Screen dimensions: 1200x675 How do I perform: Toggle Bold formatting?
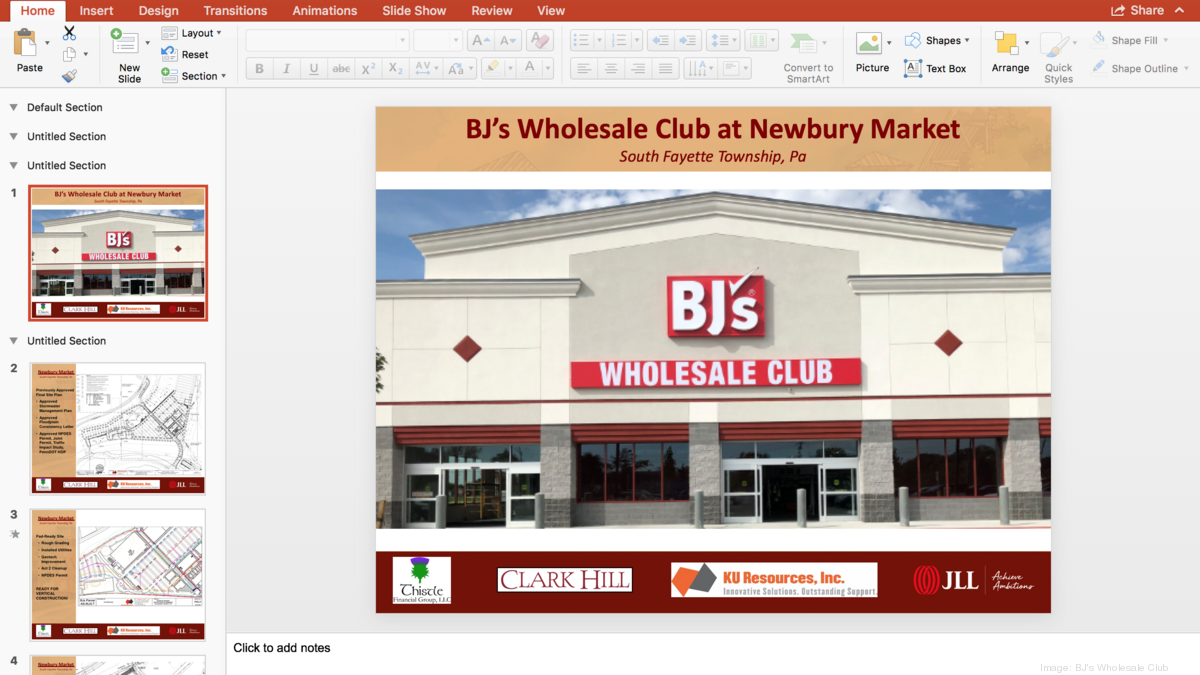(x=260, y=69)
